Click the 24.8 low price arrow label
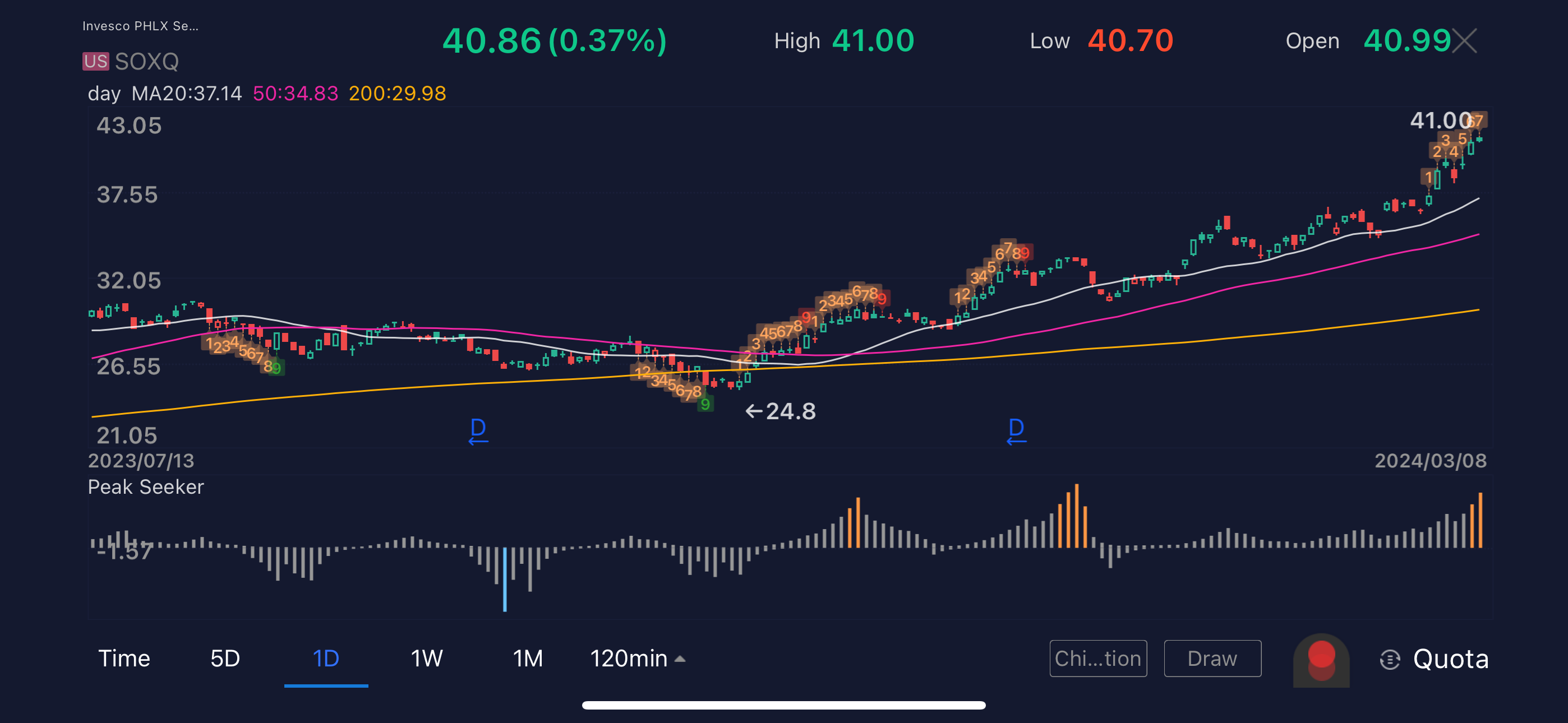1568x723 pixels. (780, 411)
